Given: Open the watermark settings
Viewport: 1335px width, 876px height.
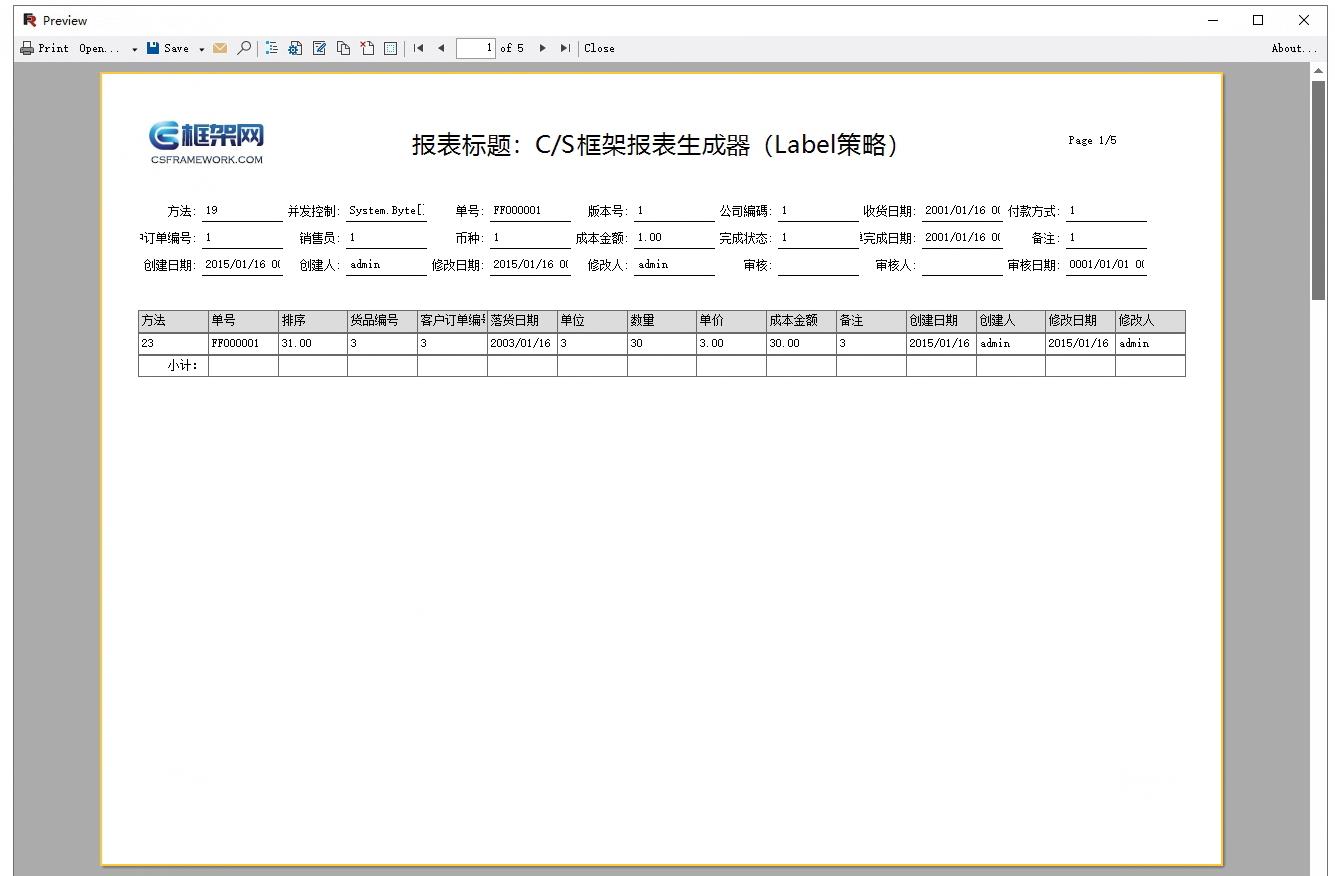Looking at the screenshot, I should click(x=388, y=48).
